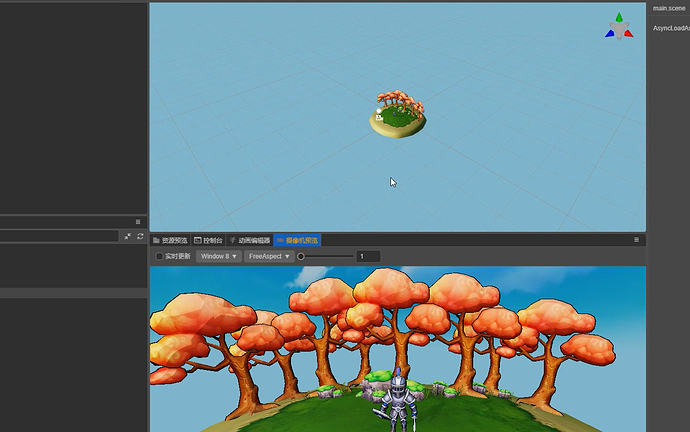The image size is (690, 432).
Task: Open the FreeAspect aspect ratio dropdown
Action: coord(269,256)
